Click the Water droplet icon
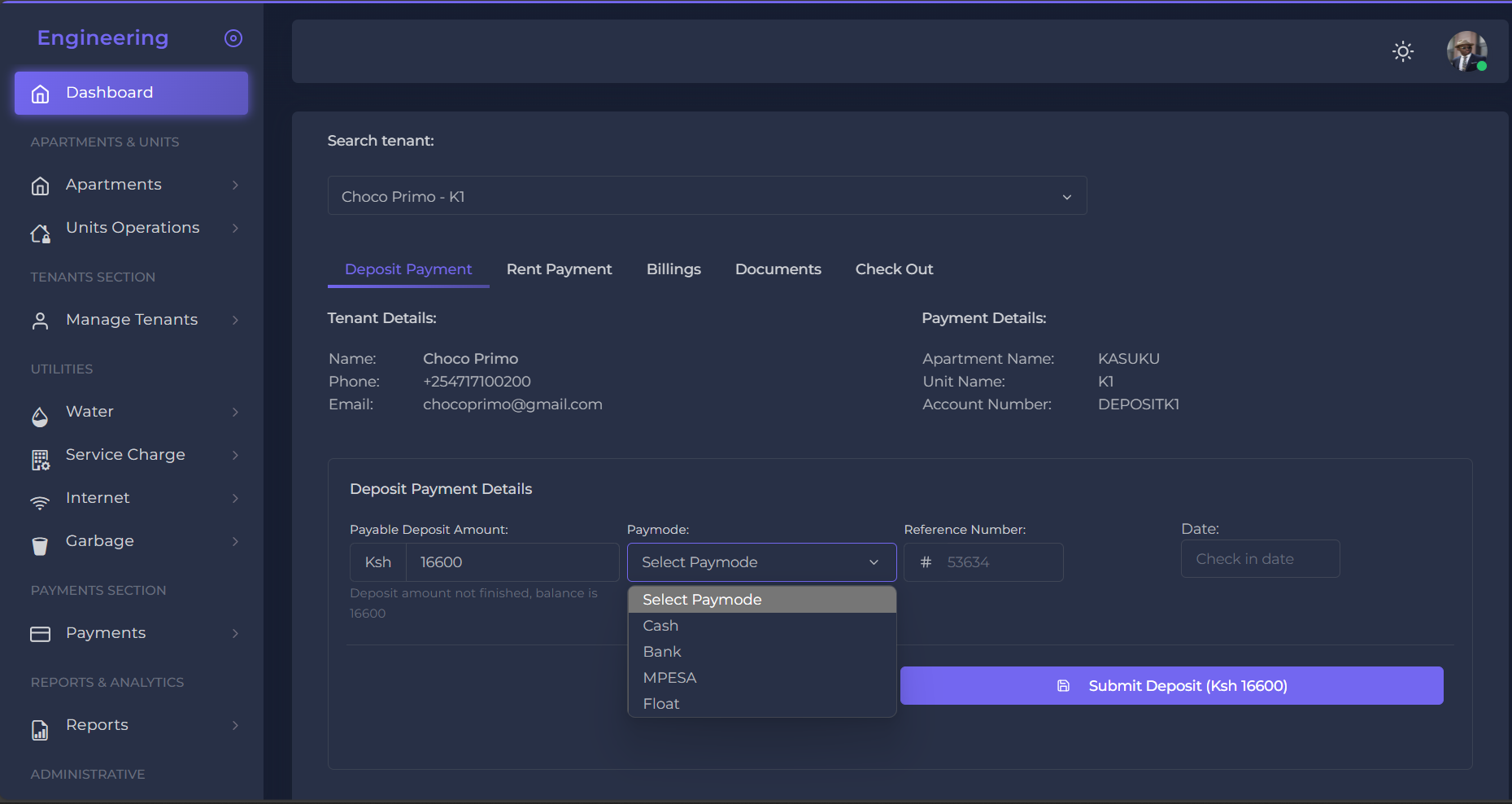The image size is (1512, 804). point(40,417)
